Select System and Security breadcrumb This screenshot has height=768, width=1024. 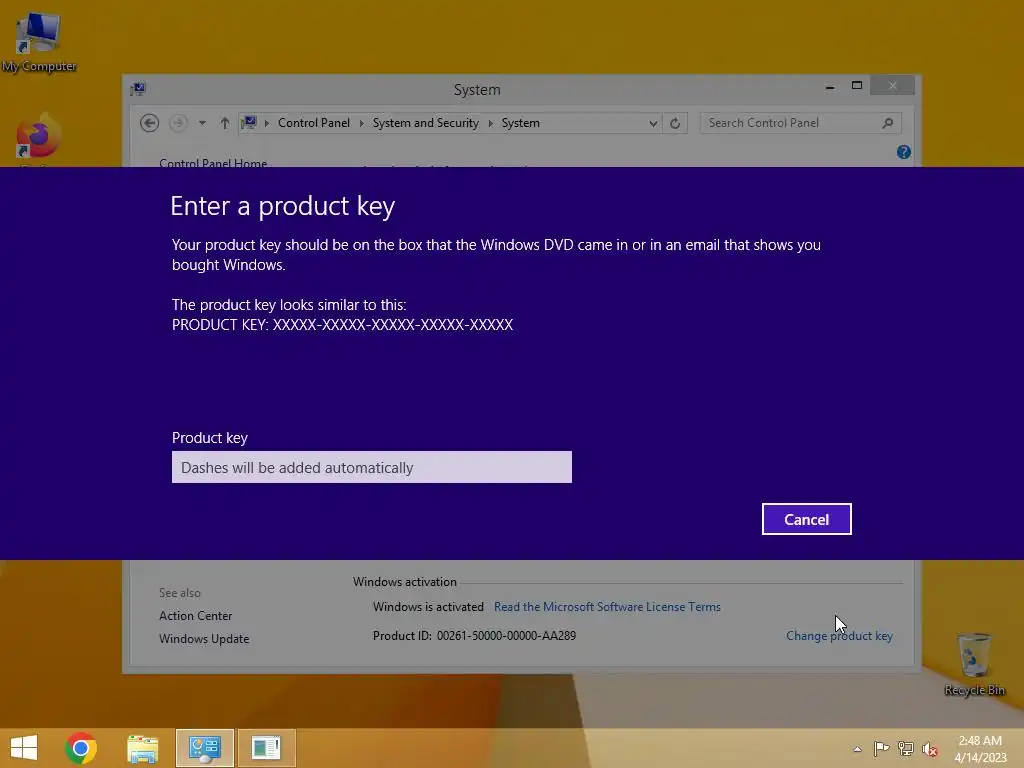(x=425, y=123)
